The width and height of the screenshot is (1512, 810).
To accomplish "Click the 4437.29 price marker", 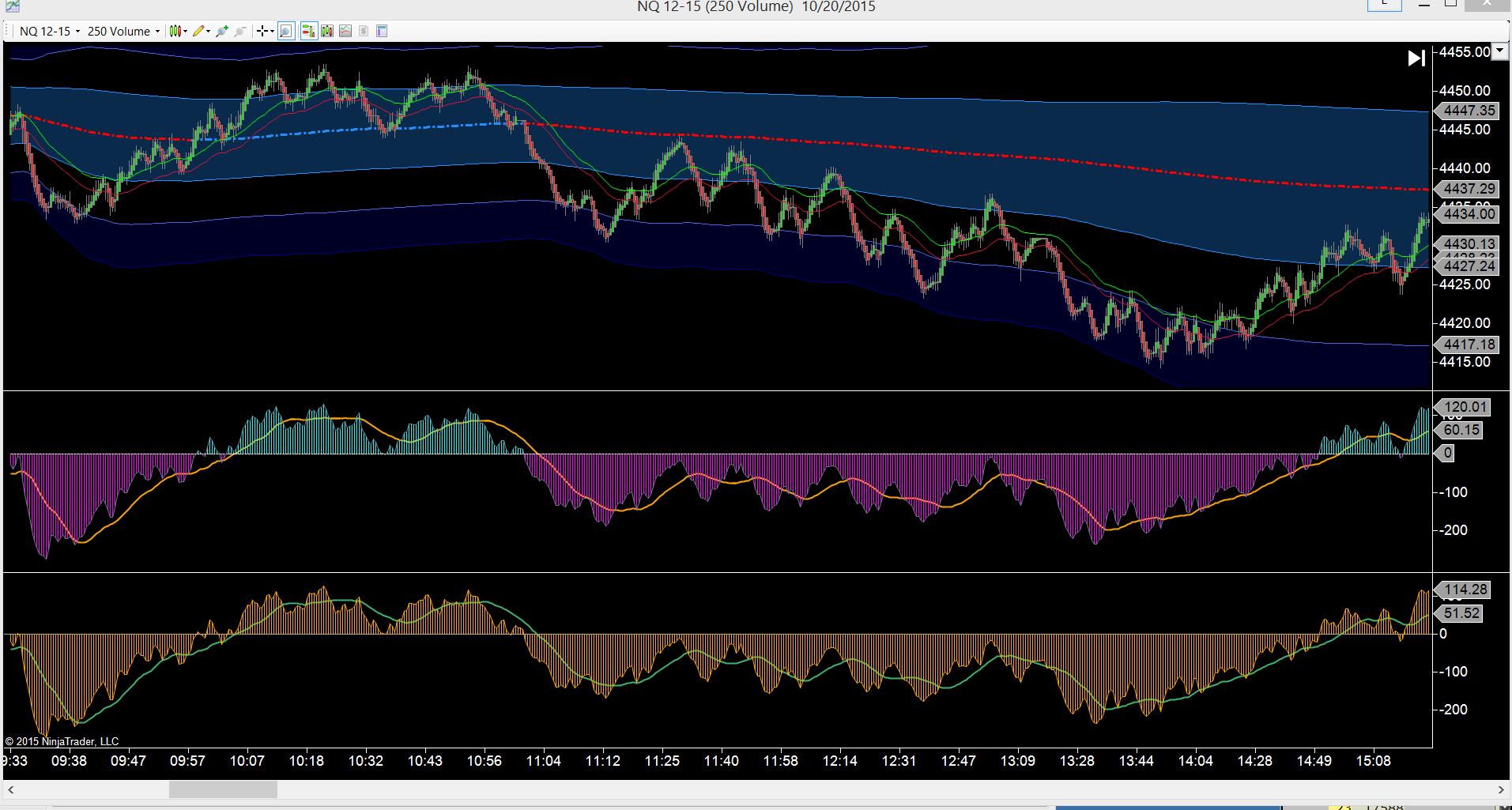I will point(1468,189).
